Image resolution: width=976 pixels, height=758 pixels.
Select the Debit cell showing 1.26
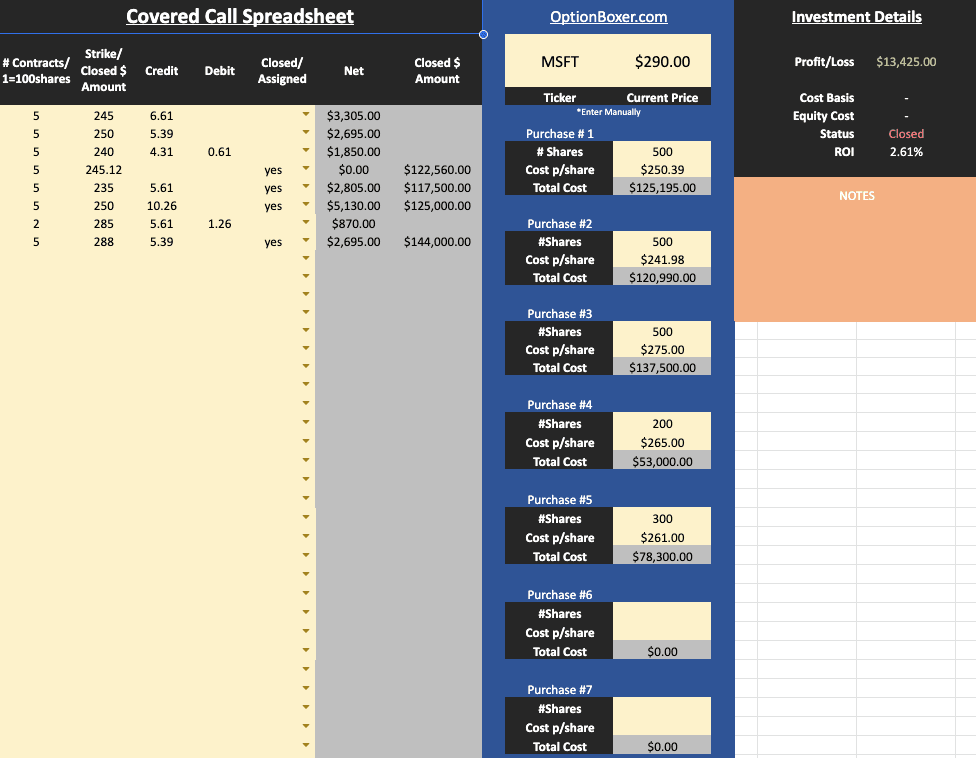(219, 224)
